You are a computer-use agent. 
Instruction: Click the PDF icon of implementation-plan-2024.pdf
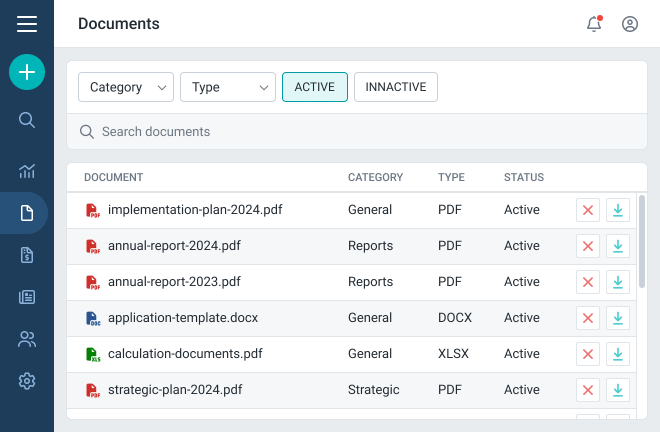93,210
